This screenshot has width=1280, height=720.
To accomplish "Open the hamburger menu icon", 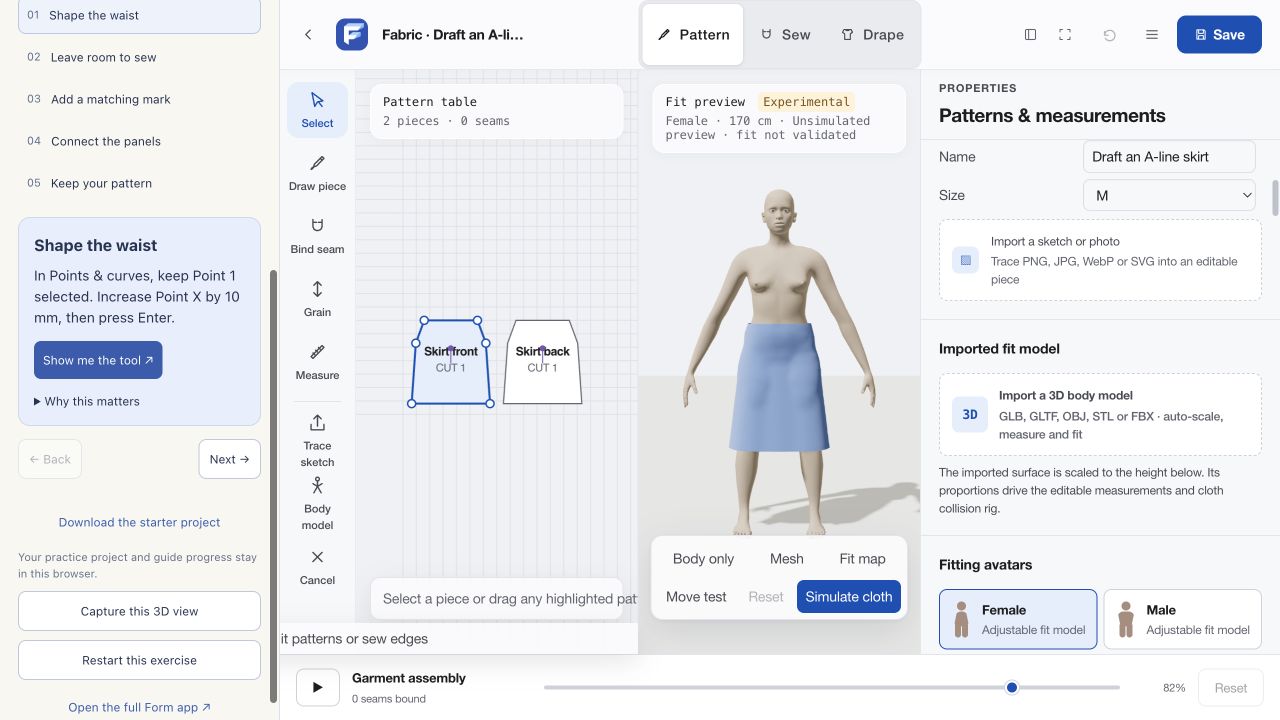I will tap(1152, 35).
